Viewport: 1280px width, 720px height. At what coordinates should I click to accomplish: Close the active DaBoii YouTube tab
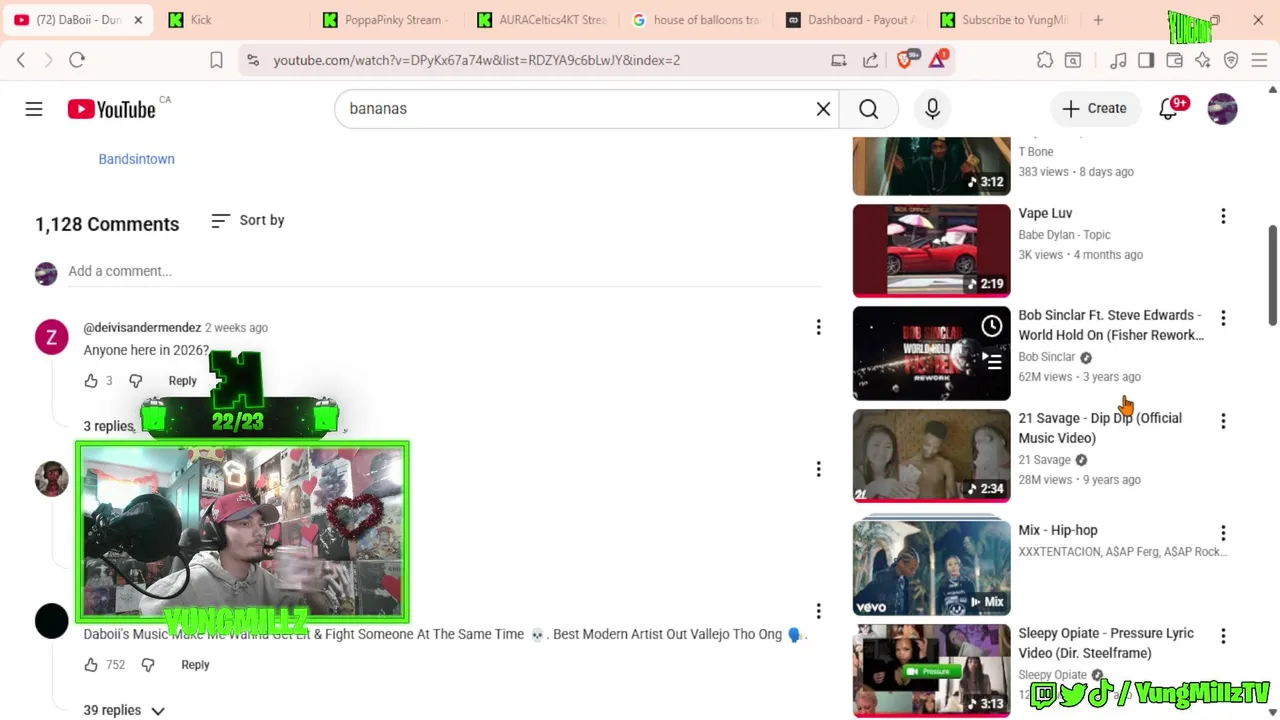point(138,20)
